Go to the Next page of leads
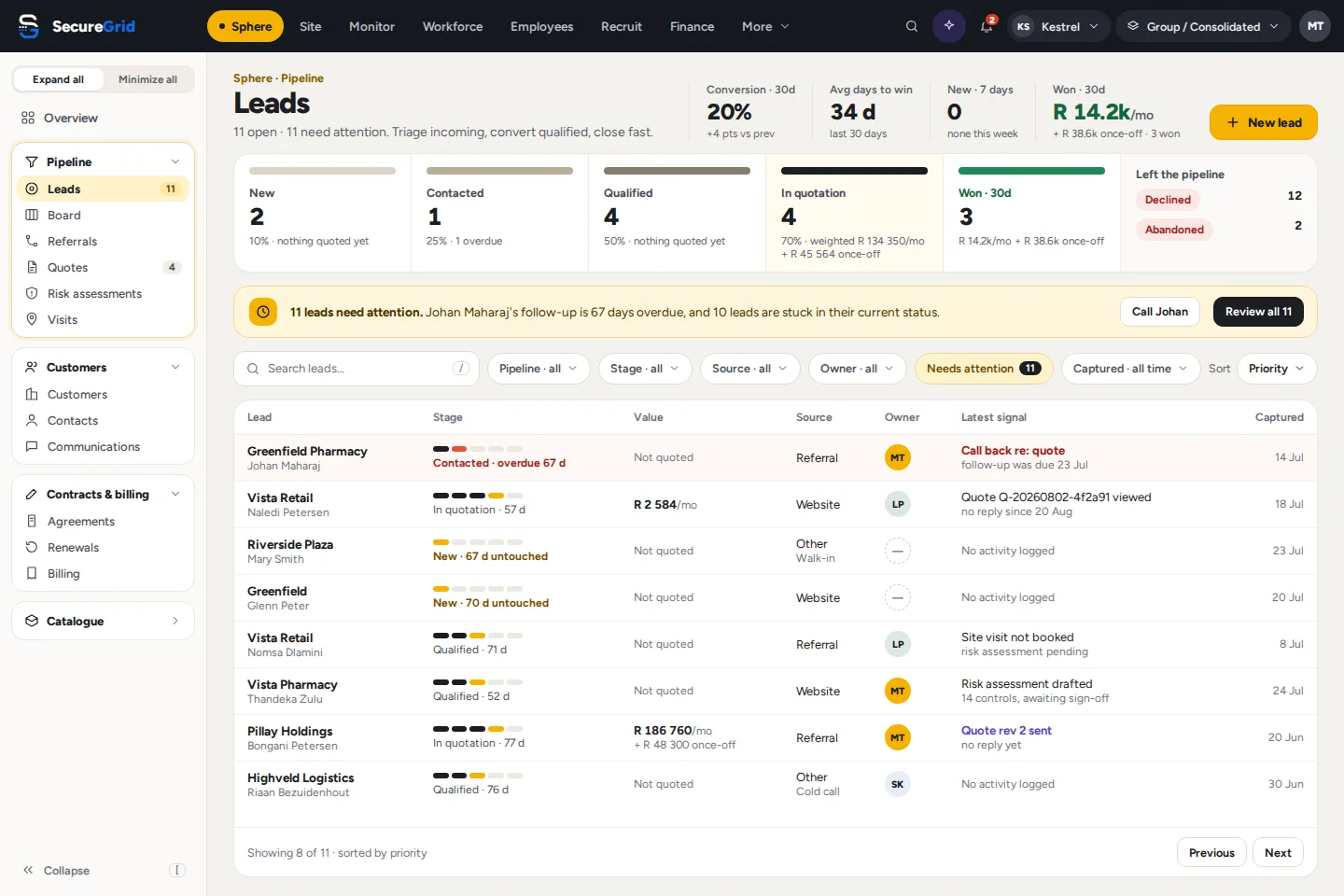Image resolution: width=1344 pixels, height=896 pixels. click(x=1278, y=852)
